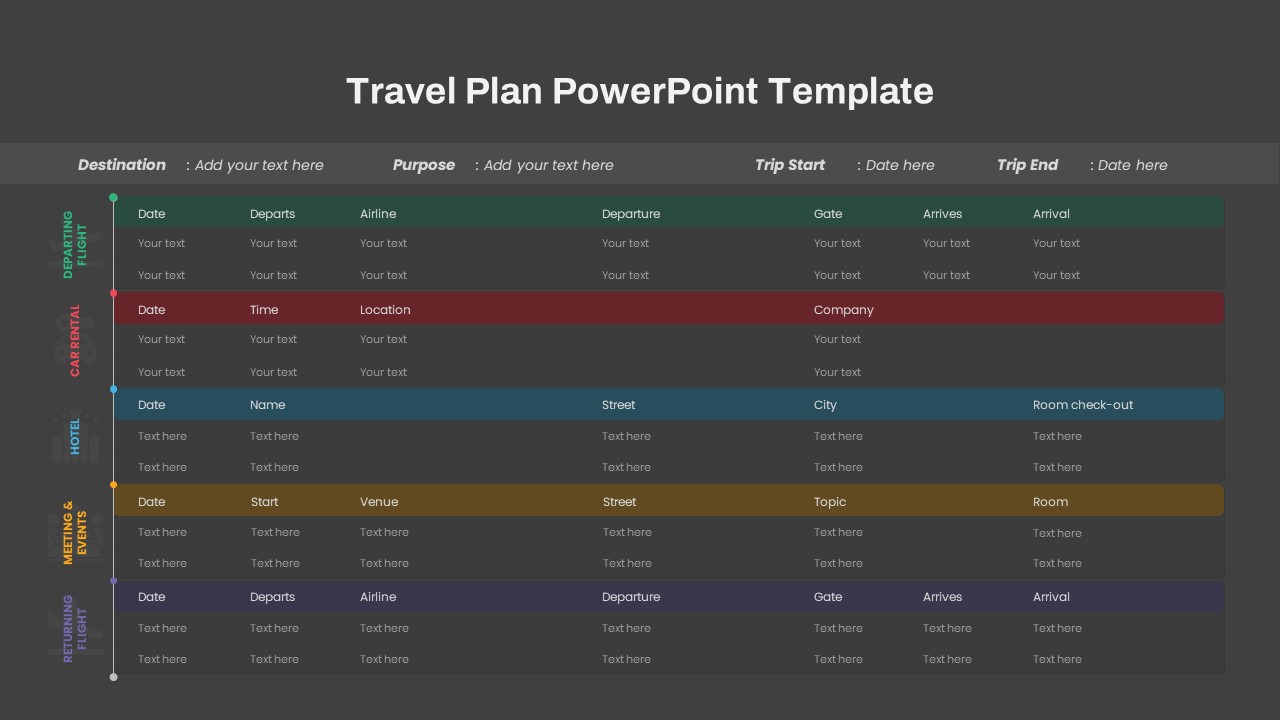Viewport: 1280px width, 720px height.
Task: Click the Date header in the red Car Rental row
Action: tap(152, 310)
